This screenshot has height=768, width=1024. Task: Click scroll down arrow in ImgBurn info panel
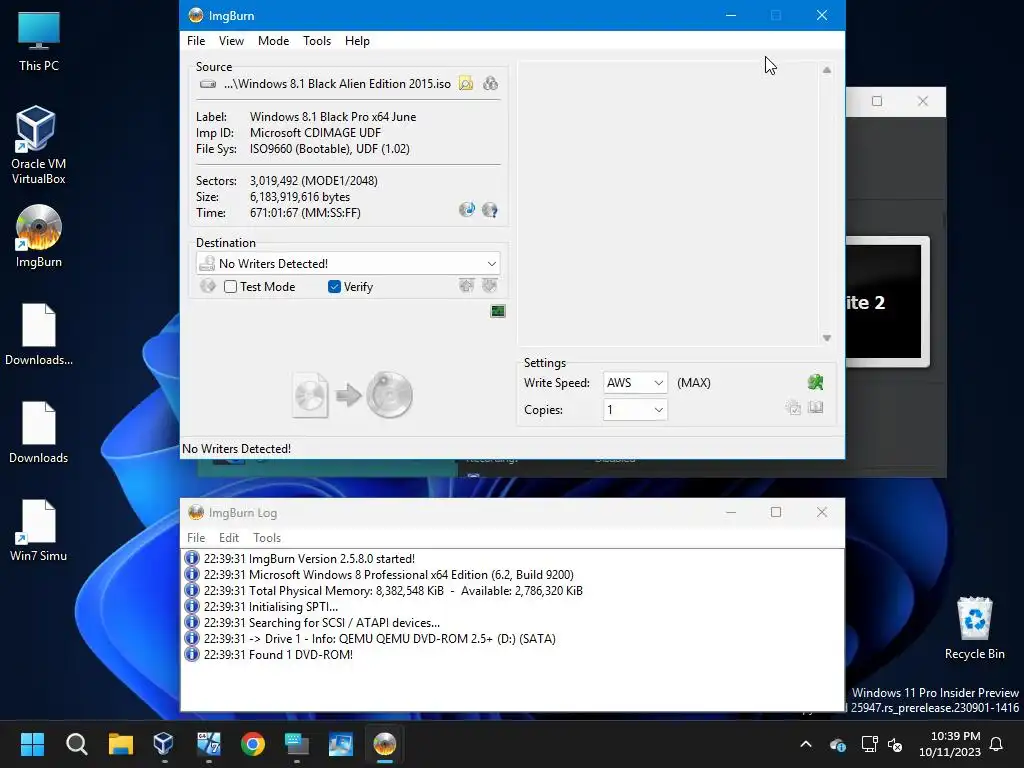[827, 338]
